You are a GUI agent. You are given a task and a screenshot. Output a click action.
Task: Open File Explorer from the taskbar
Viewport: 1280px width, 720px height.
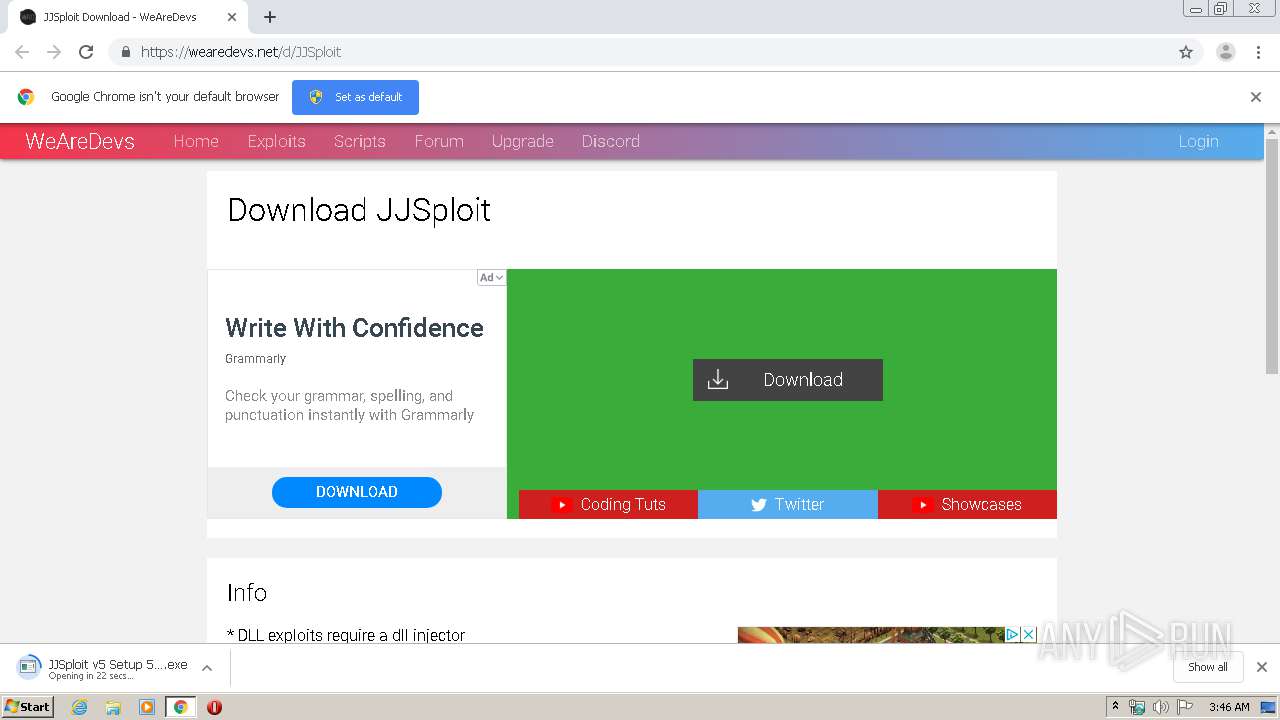(x=113, y=707)
